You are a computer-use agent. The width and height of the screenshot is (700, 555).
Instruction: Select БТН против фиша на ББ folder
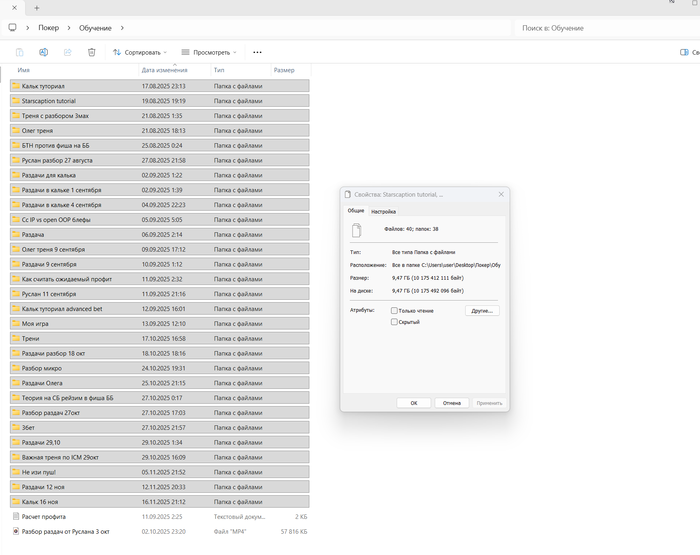pos(159,145)
